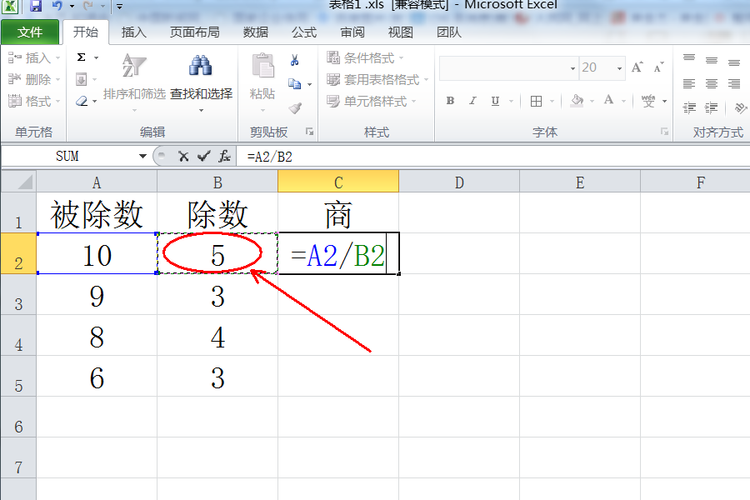Click the Copy icon

point(295,84)
